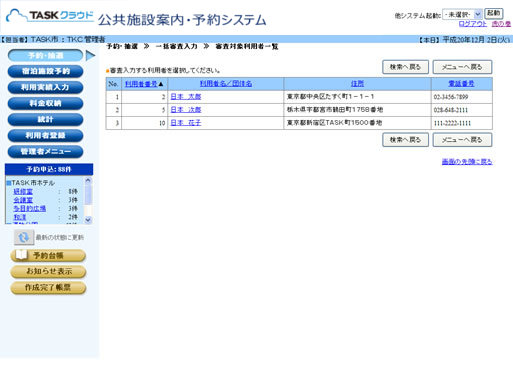Click phone number 111-2222-1111
The image size is (513, 366).
pos(452,123)
